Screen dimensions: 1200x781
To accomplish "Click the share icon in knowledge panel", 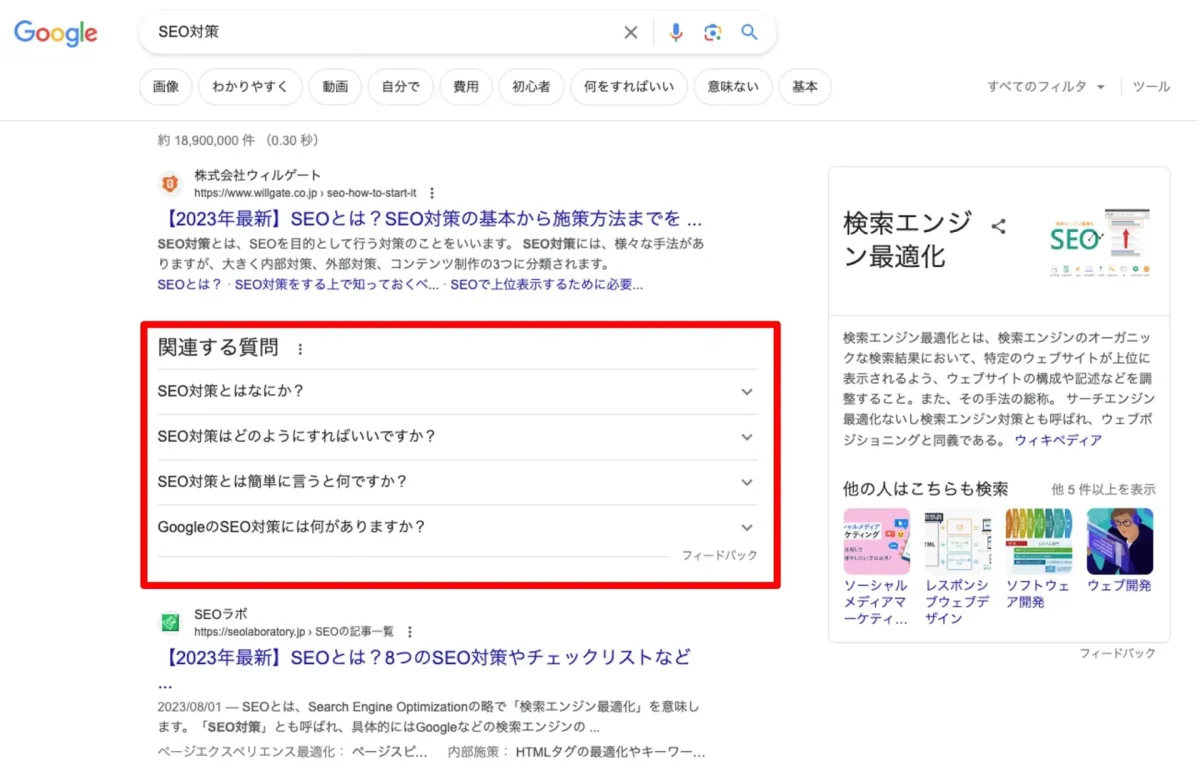I will coord(998,226).
